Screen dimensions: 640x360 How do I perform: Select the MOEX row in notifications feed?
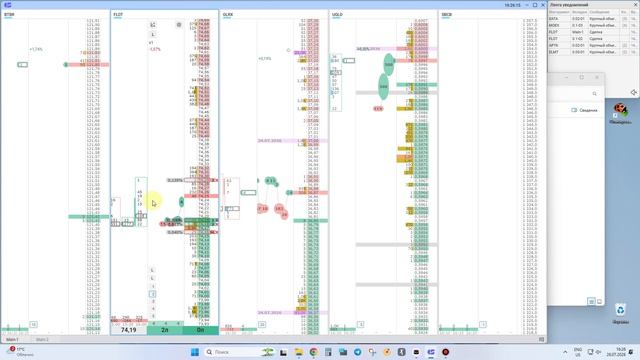pyautogui.click(x=593, y=25)
